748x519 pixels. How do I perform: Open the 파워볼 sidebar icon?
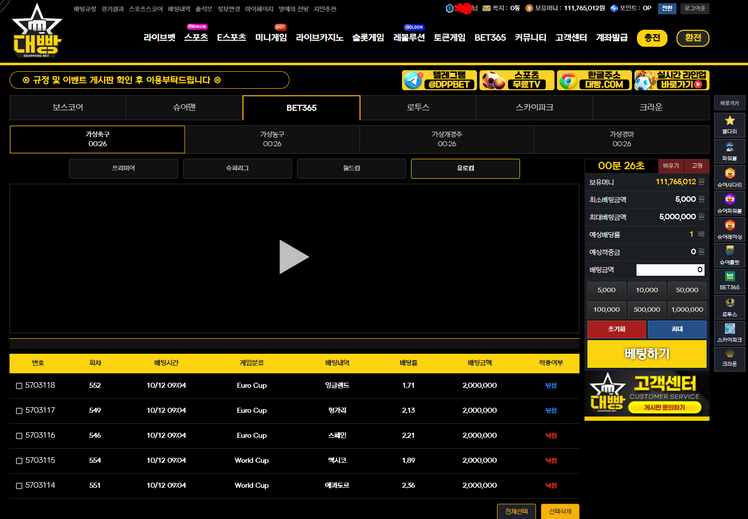[x=730, y=150]
